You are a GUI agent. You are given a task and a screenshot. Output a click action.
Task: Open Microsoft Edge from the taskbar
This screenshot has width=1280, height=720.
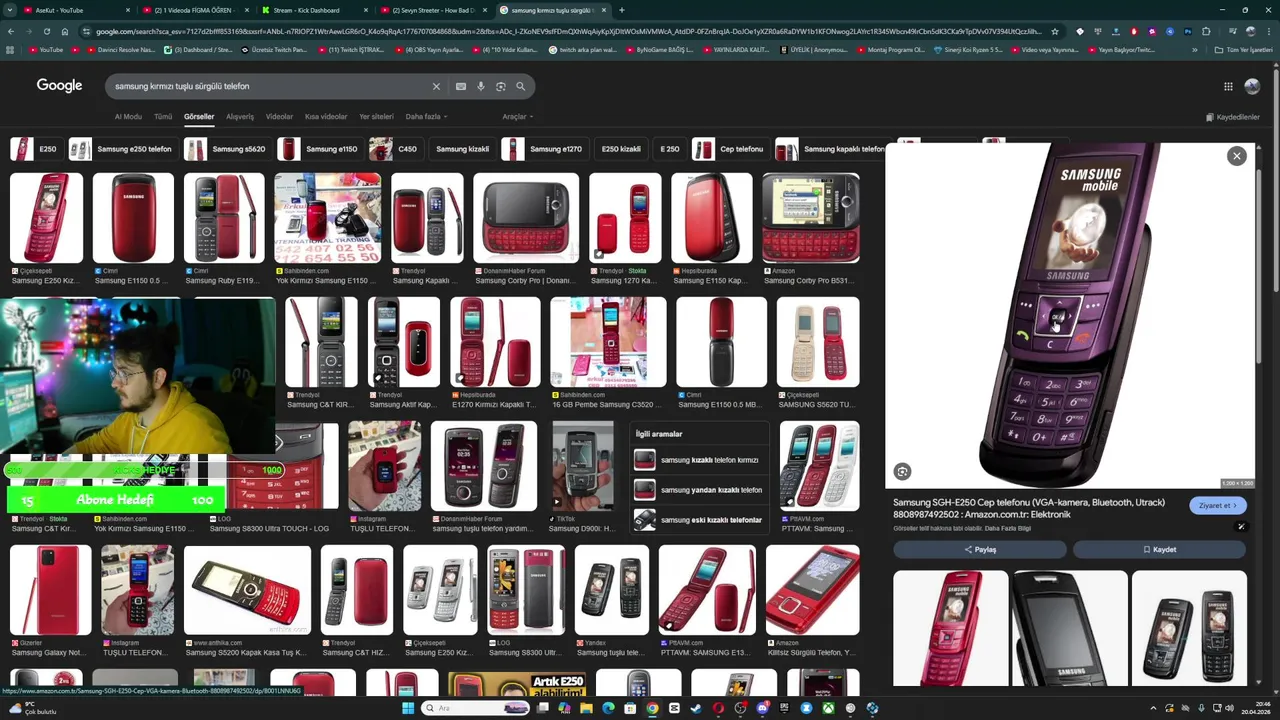point(608,708)
